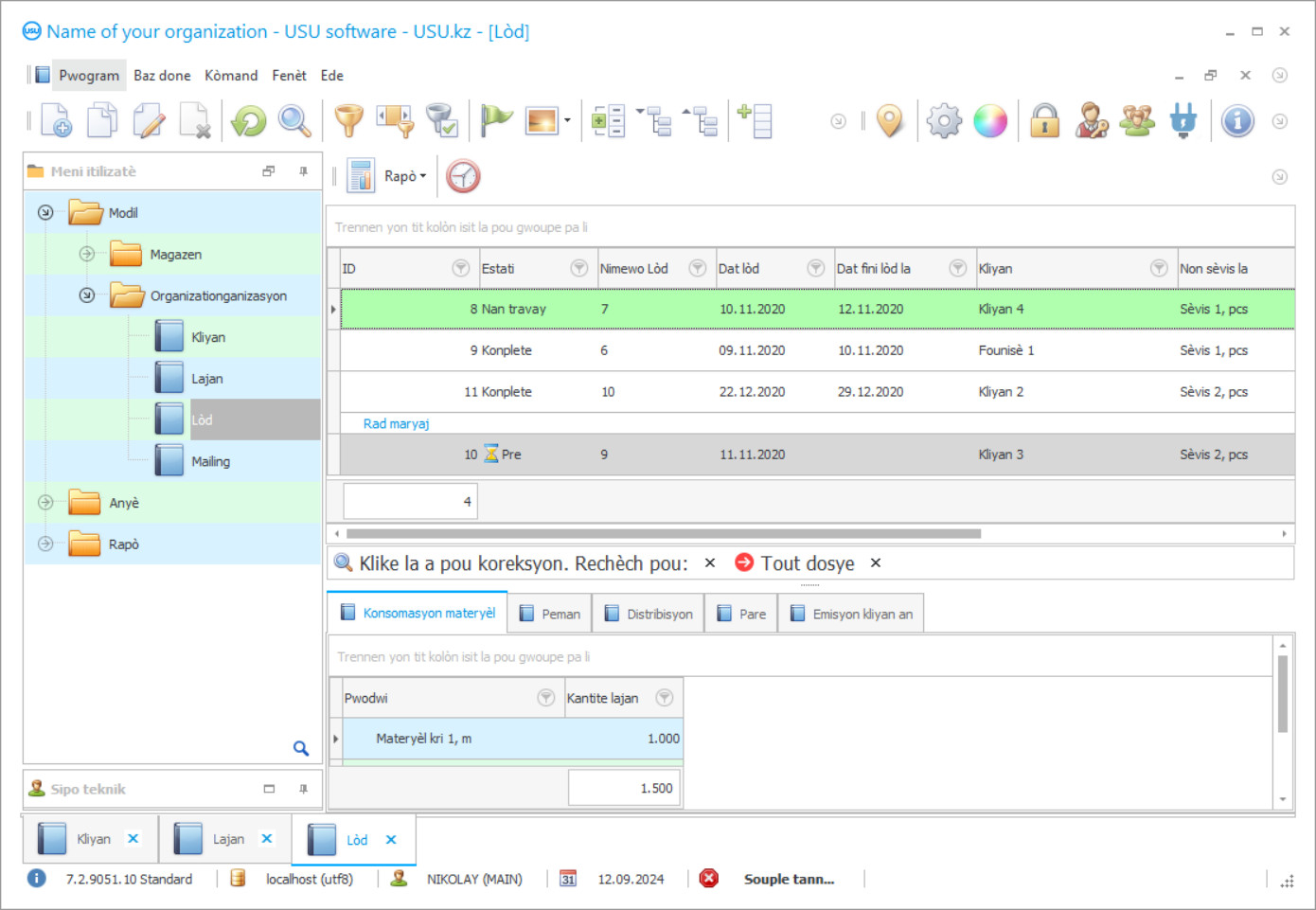
Task: Click the funnel filter icon
Action: click(x=349, y=121)
